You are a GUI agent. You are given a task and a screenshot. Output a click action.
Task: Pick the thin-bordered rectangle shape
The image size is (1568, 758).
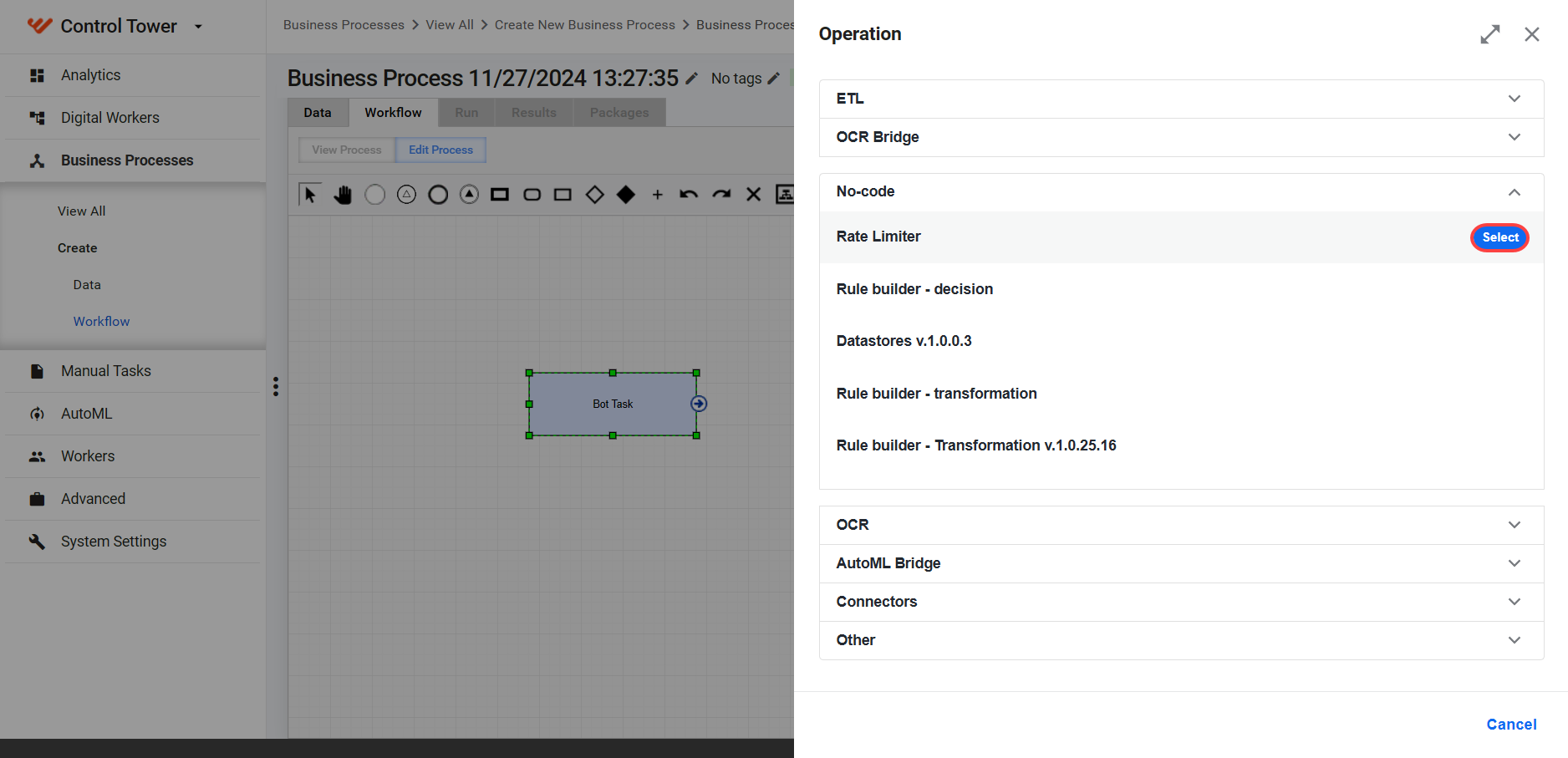[563, 195]
